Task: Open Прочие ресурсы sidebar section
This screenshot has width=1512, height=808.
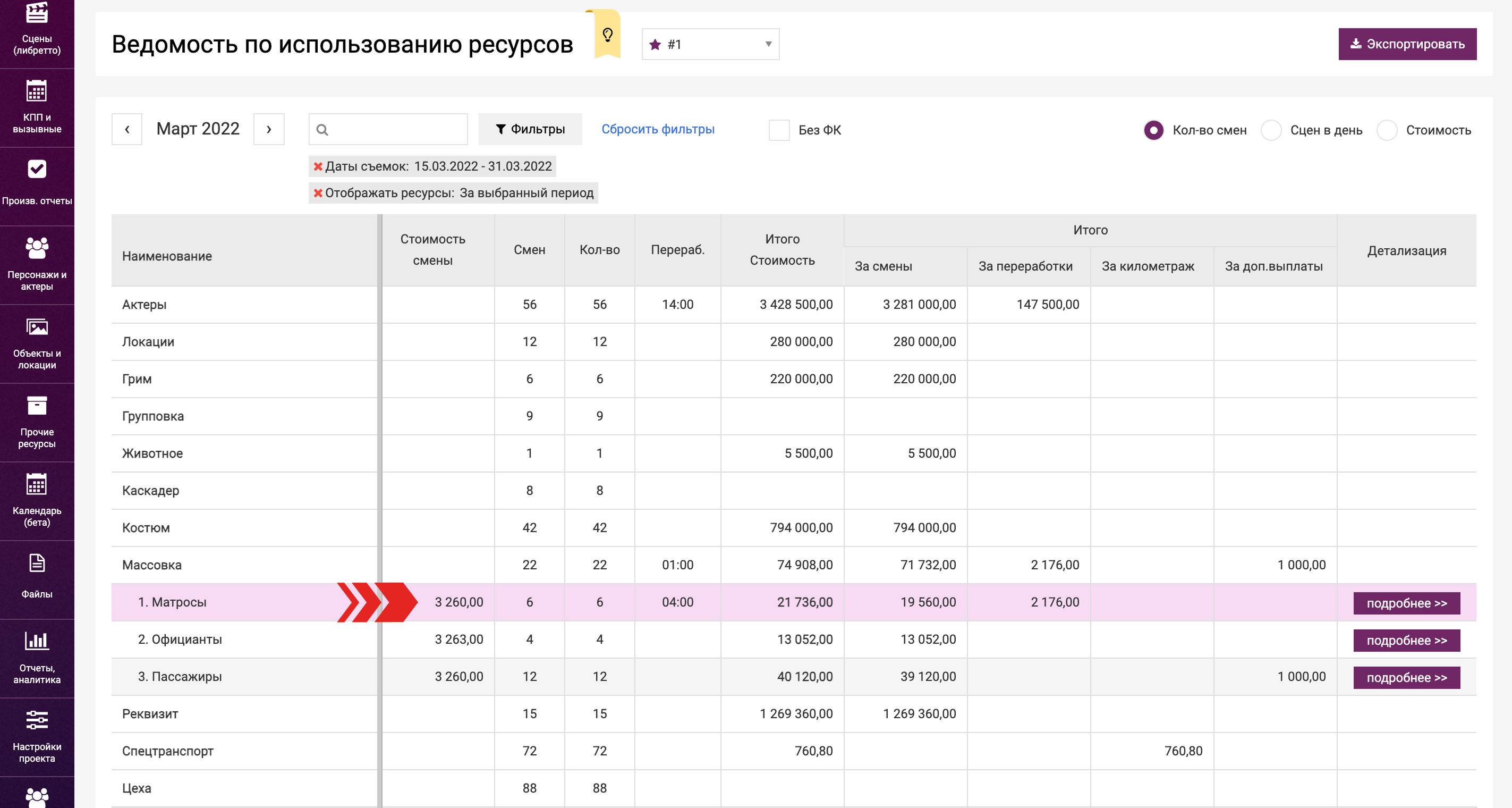Action: click(37, 423)
